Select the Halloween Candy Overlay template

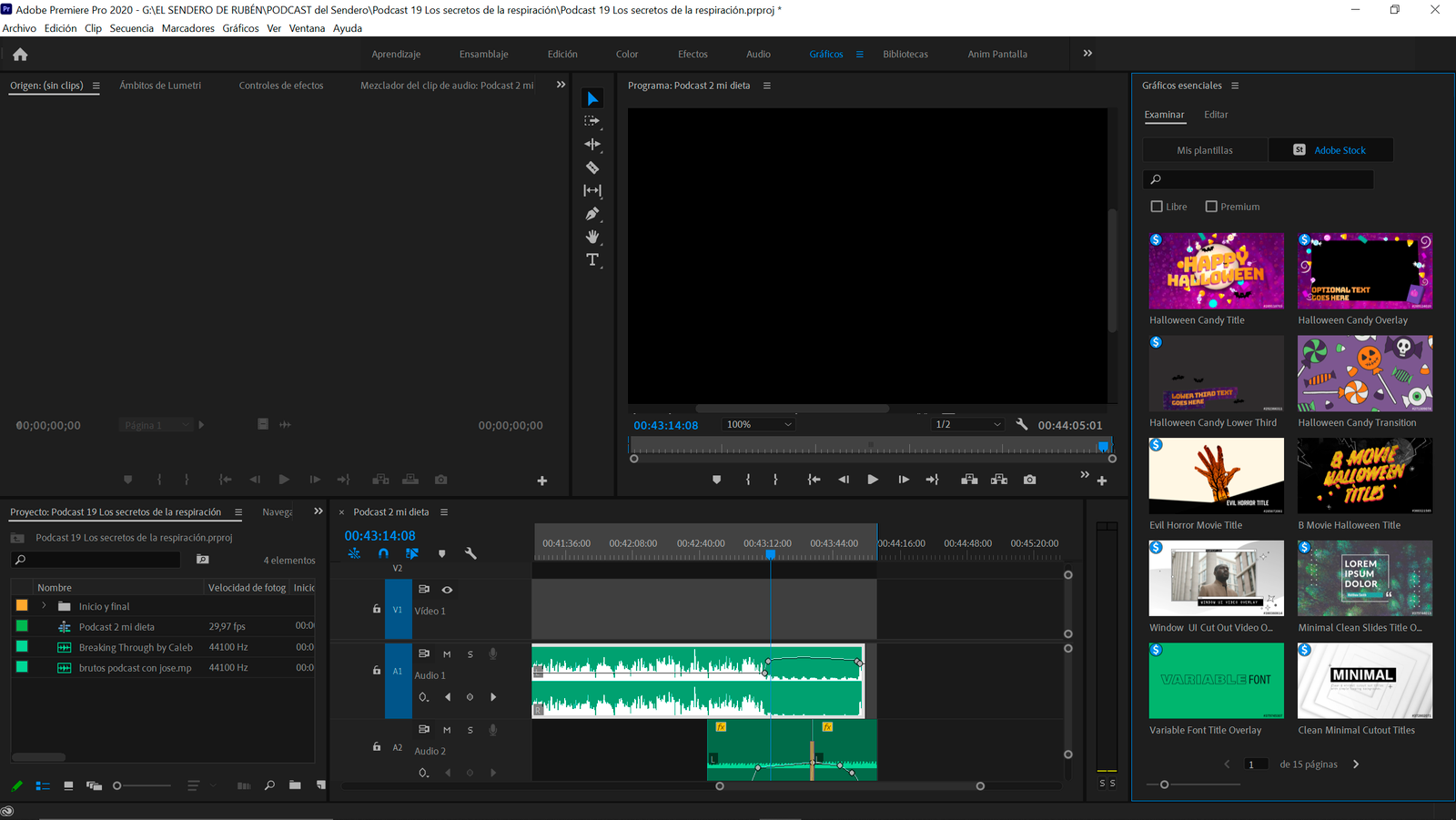(1364, 270)
